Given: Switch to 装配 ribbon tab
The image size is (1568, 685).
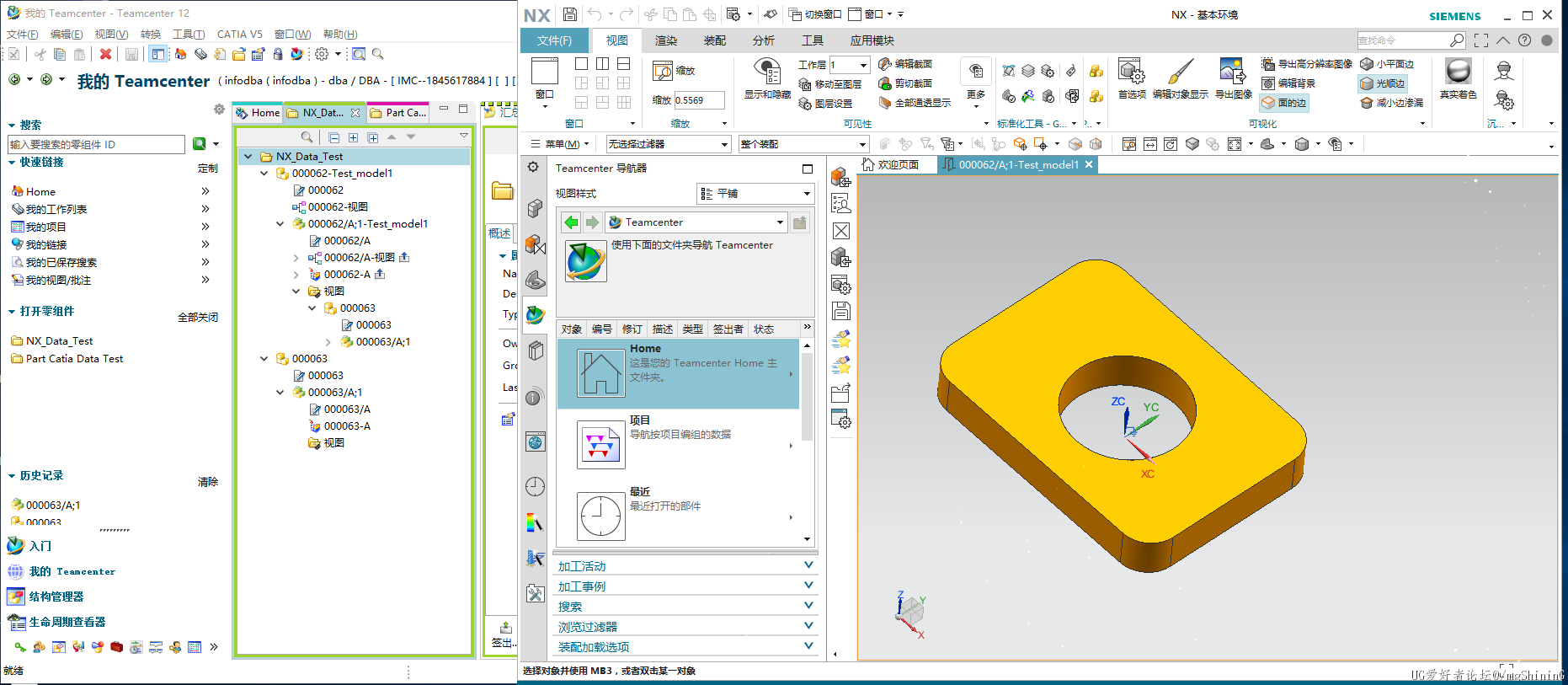Looking at the screenshot, I should [715, 40].
